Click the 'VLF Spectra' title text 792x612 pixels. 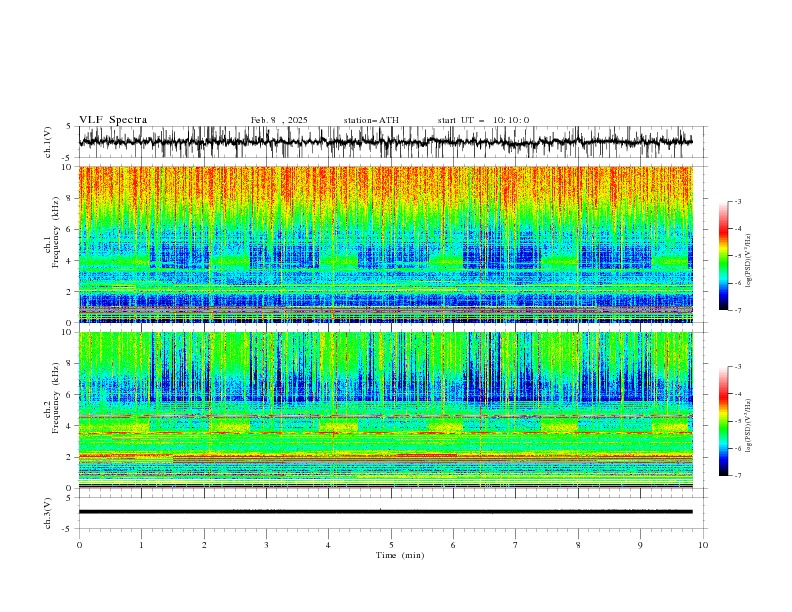(113, 120)
